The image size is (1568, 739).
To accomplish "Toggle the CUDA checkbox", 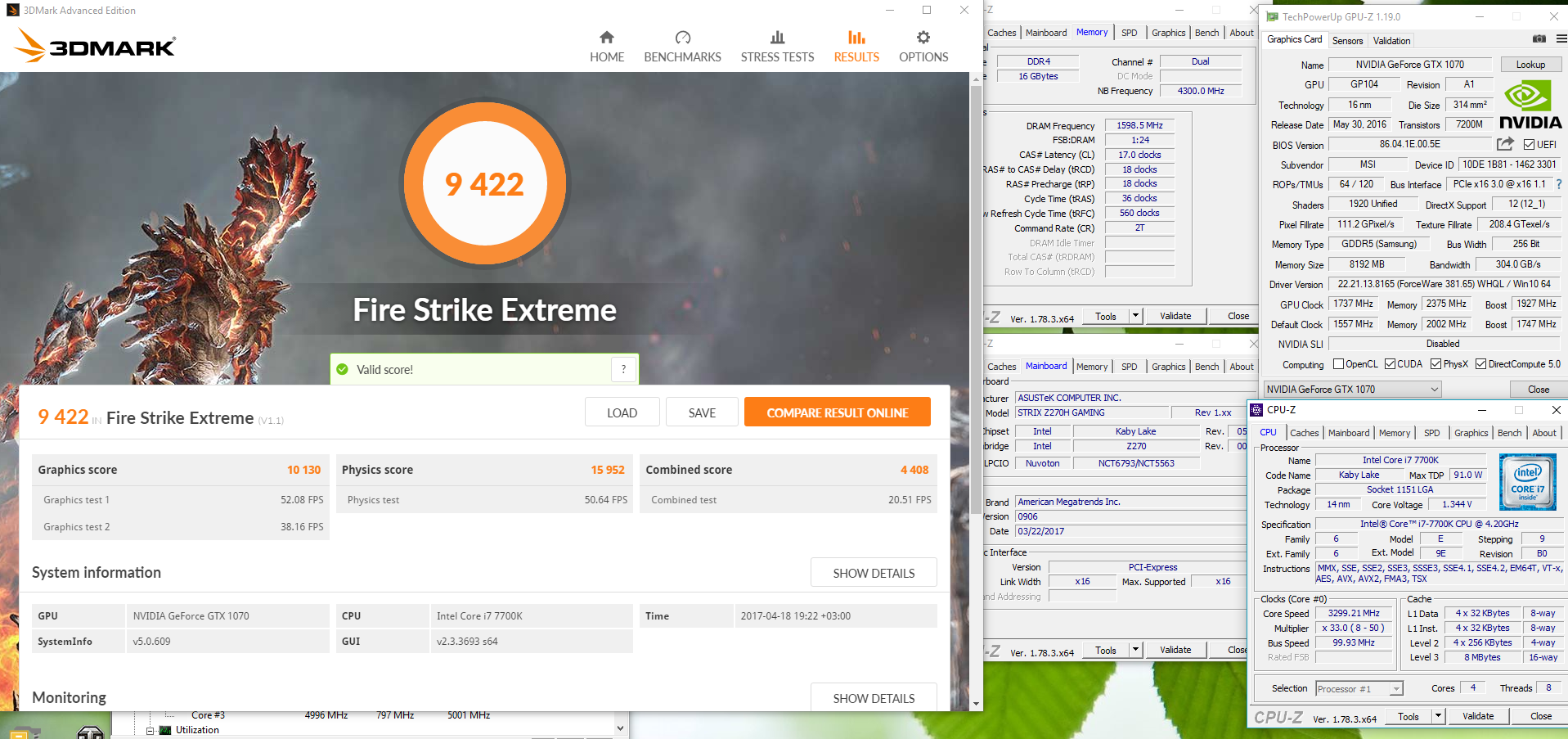I will click(1390, 364).
